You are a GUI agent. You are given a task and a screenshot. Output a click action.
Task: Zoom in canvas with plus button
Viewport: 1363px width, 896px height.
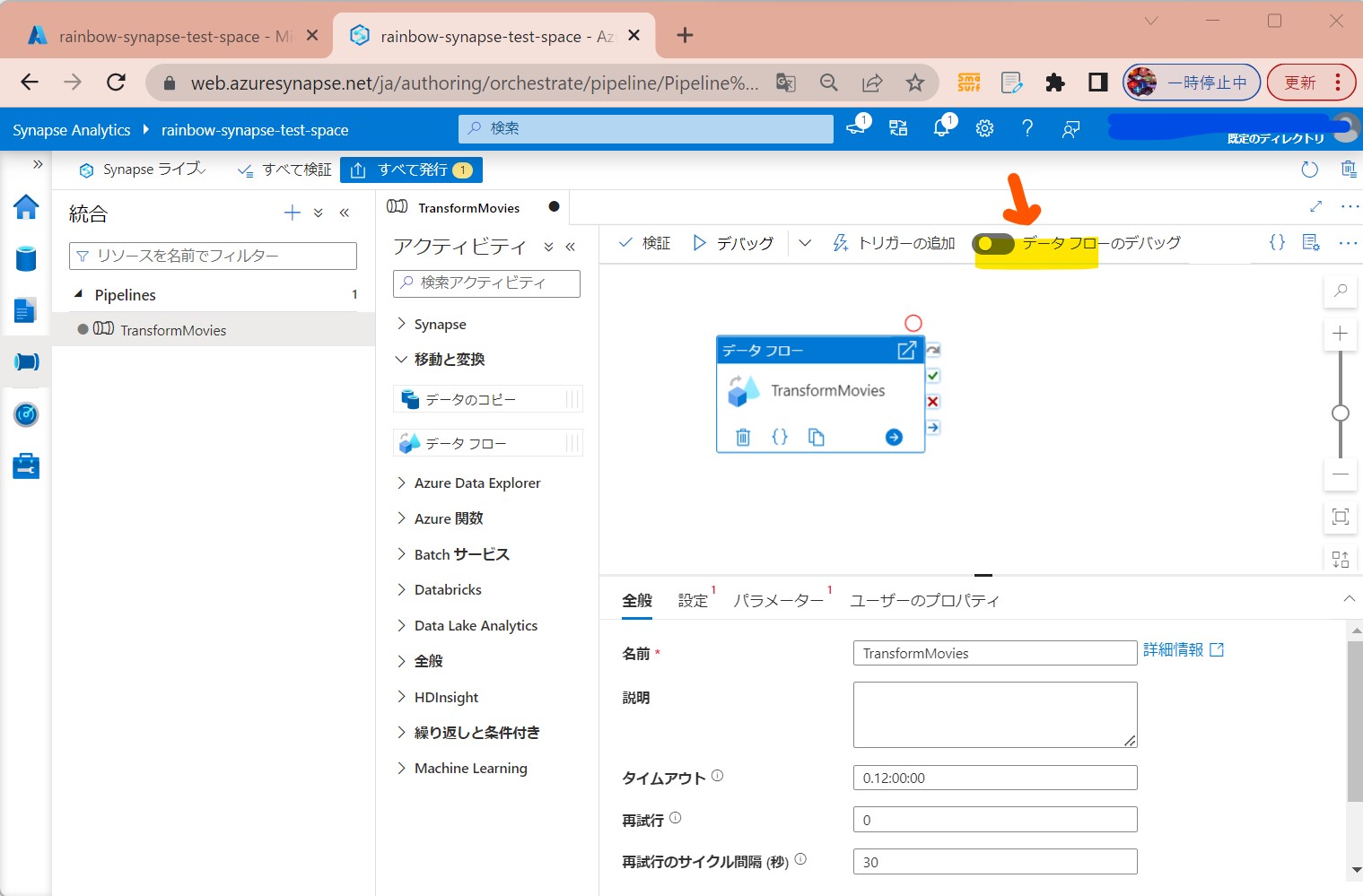click(x=1341, y=334)
